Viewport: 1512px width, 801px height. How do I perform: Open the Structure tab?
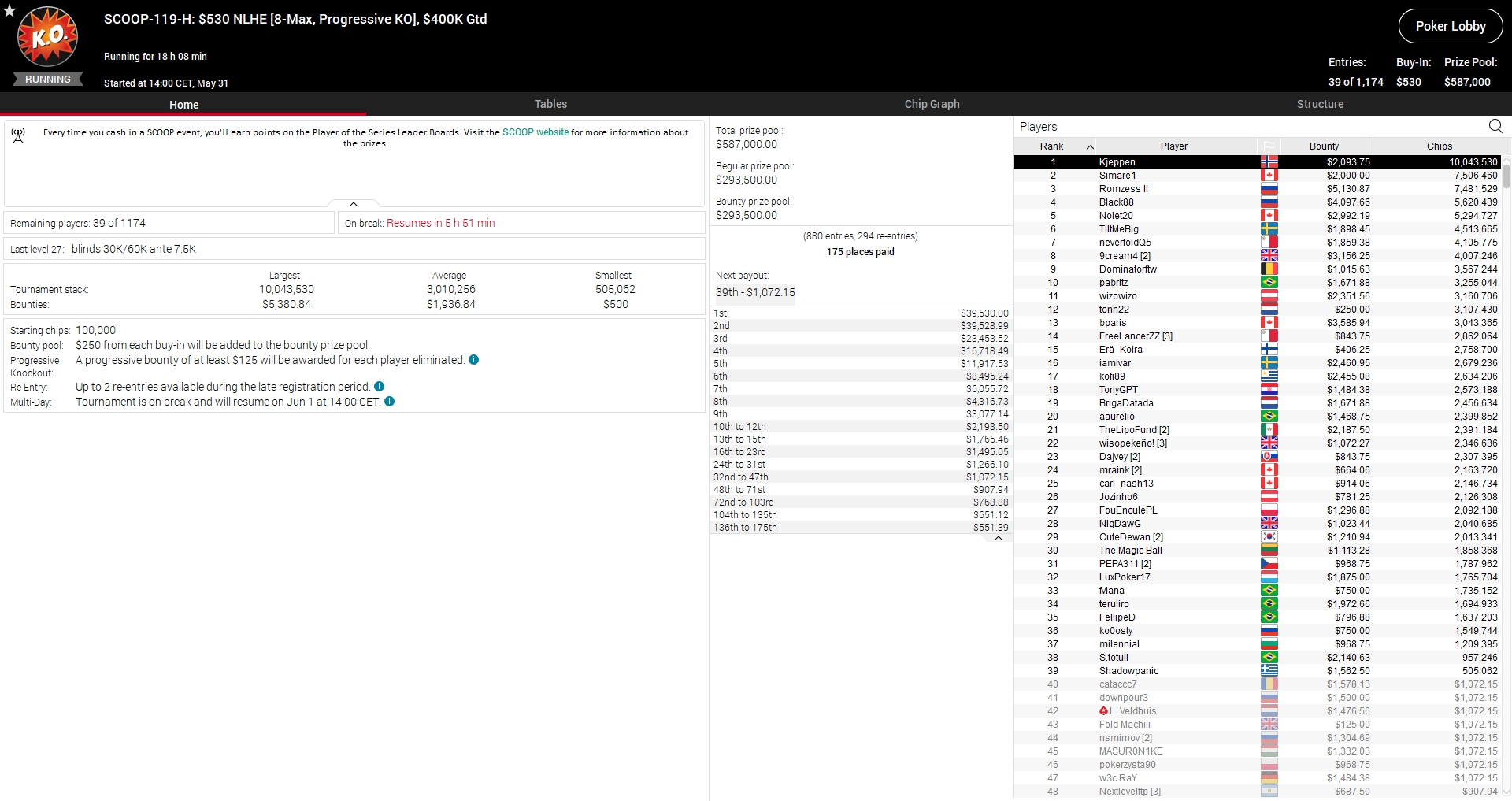click(x=1320, y=104)
